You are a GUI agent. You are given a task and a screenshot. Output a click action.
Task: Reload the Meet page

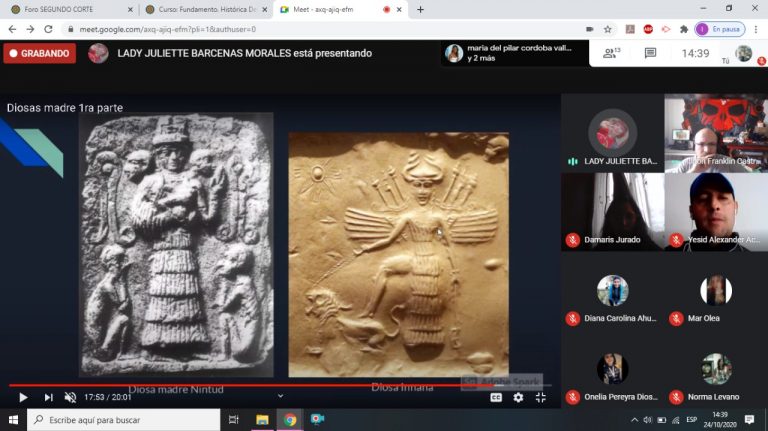point(48,29)
